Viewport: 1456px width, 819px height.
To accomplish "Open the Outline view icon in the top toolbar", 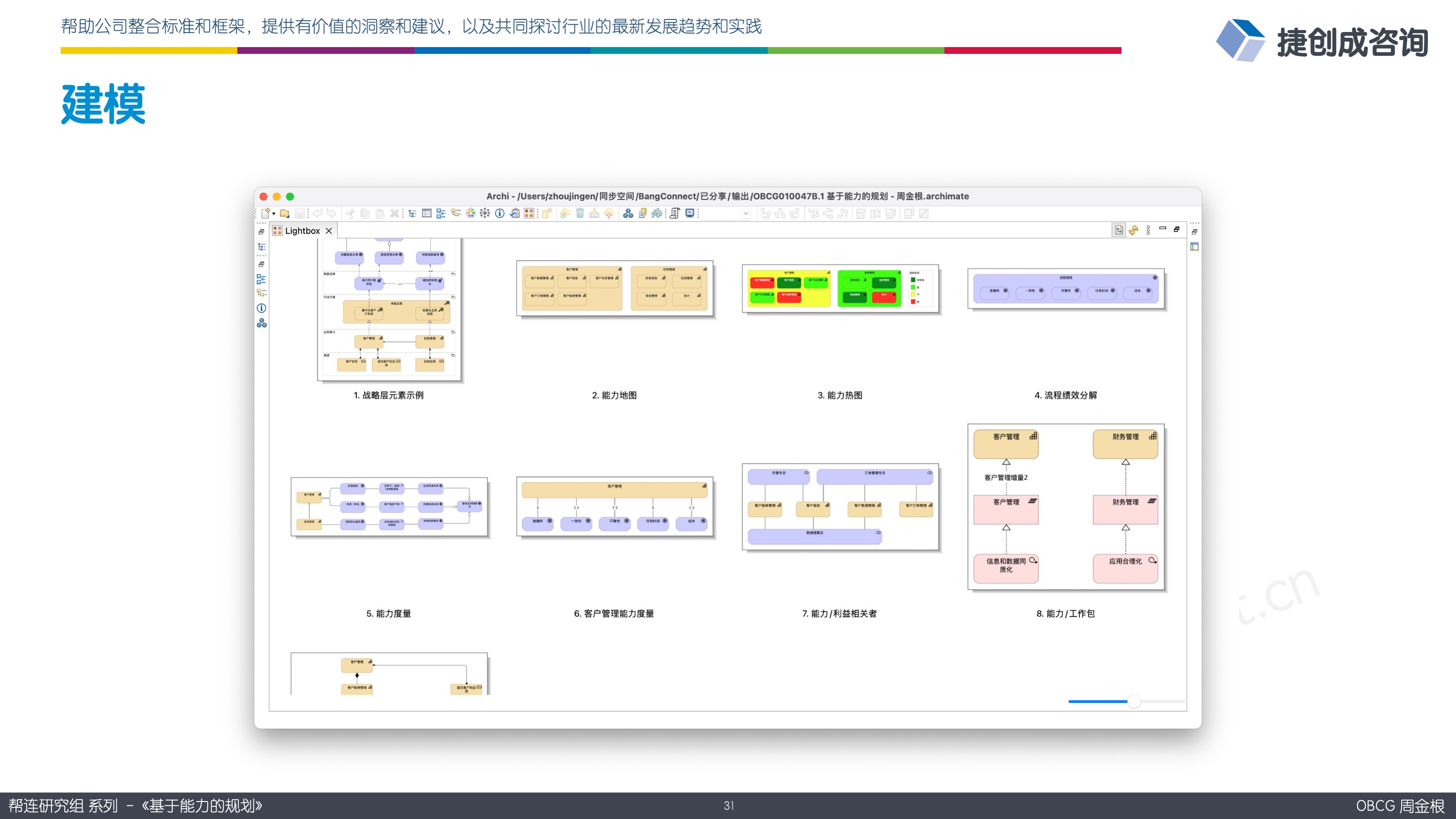I will (x=441, y=213).
